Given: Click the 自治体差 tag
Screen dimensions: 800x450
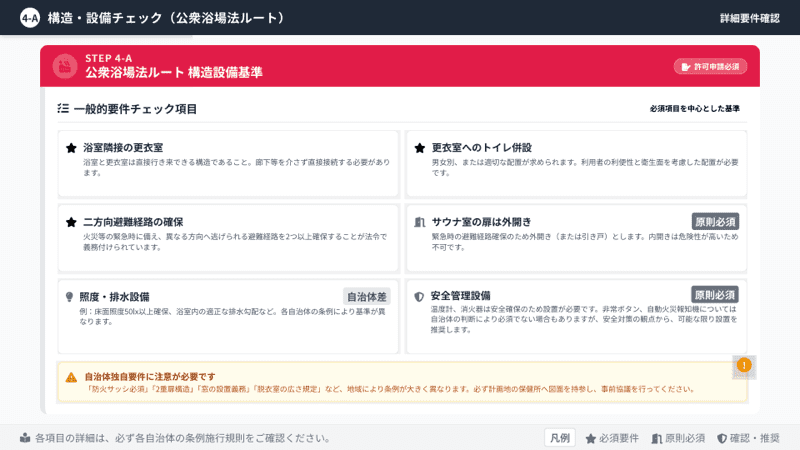Looking at the screenshot, I should (367, 296).
